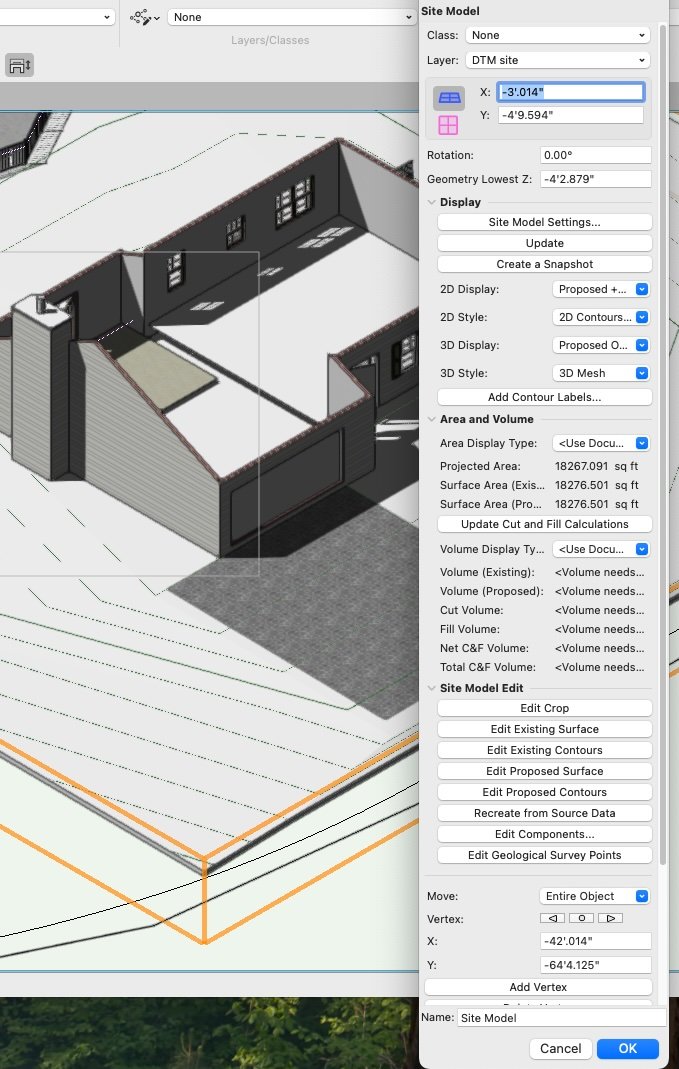This screenshot has width=679, height=1069.
Task: Select the pink grid 2D position icon
Action: point(448,125)
